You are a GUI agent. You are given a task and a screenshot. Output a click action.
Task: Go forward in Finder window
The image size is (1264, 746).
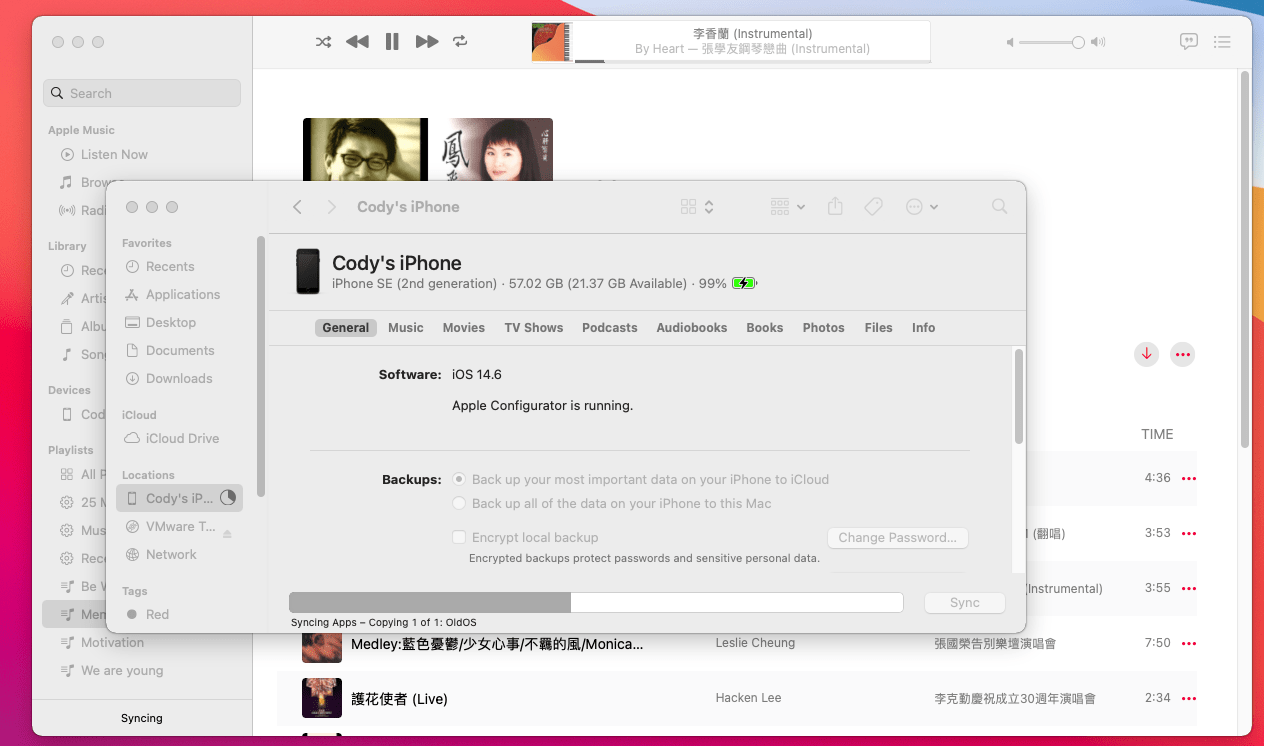coord(331,207)
